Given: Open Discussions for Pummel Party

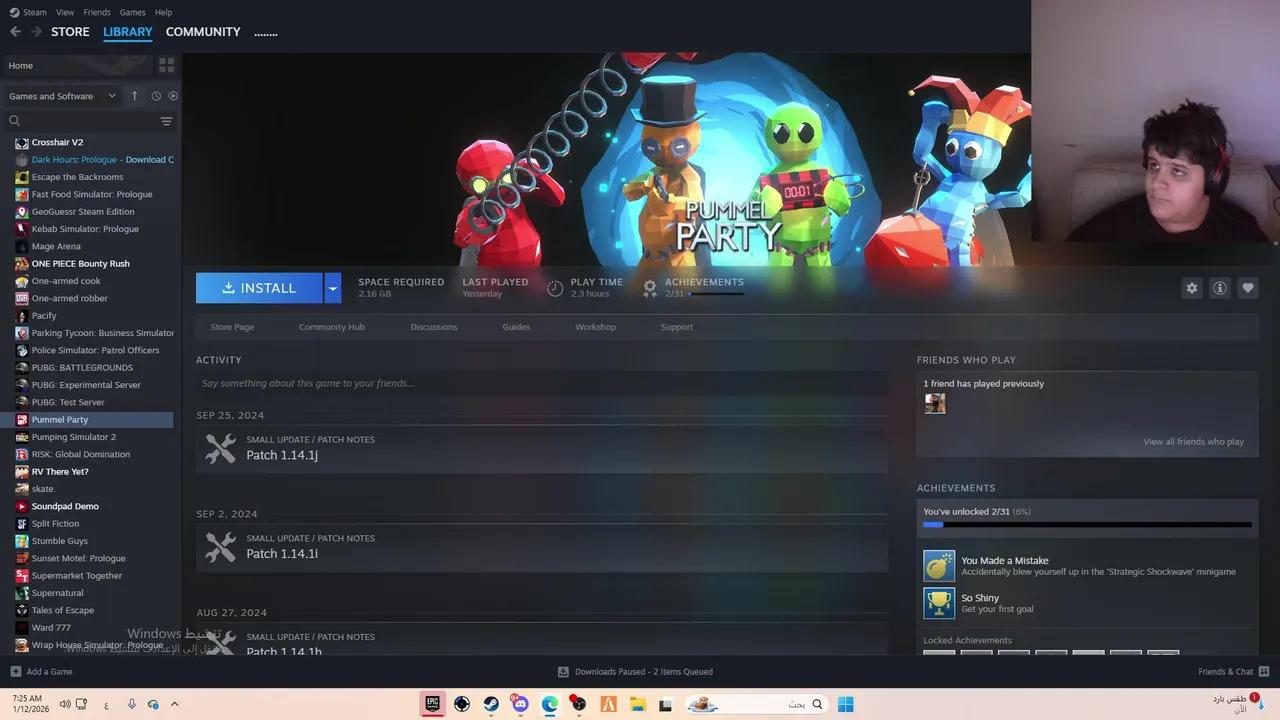Looking at the screenshot, I should click(x=434, y=327).
